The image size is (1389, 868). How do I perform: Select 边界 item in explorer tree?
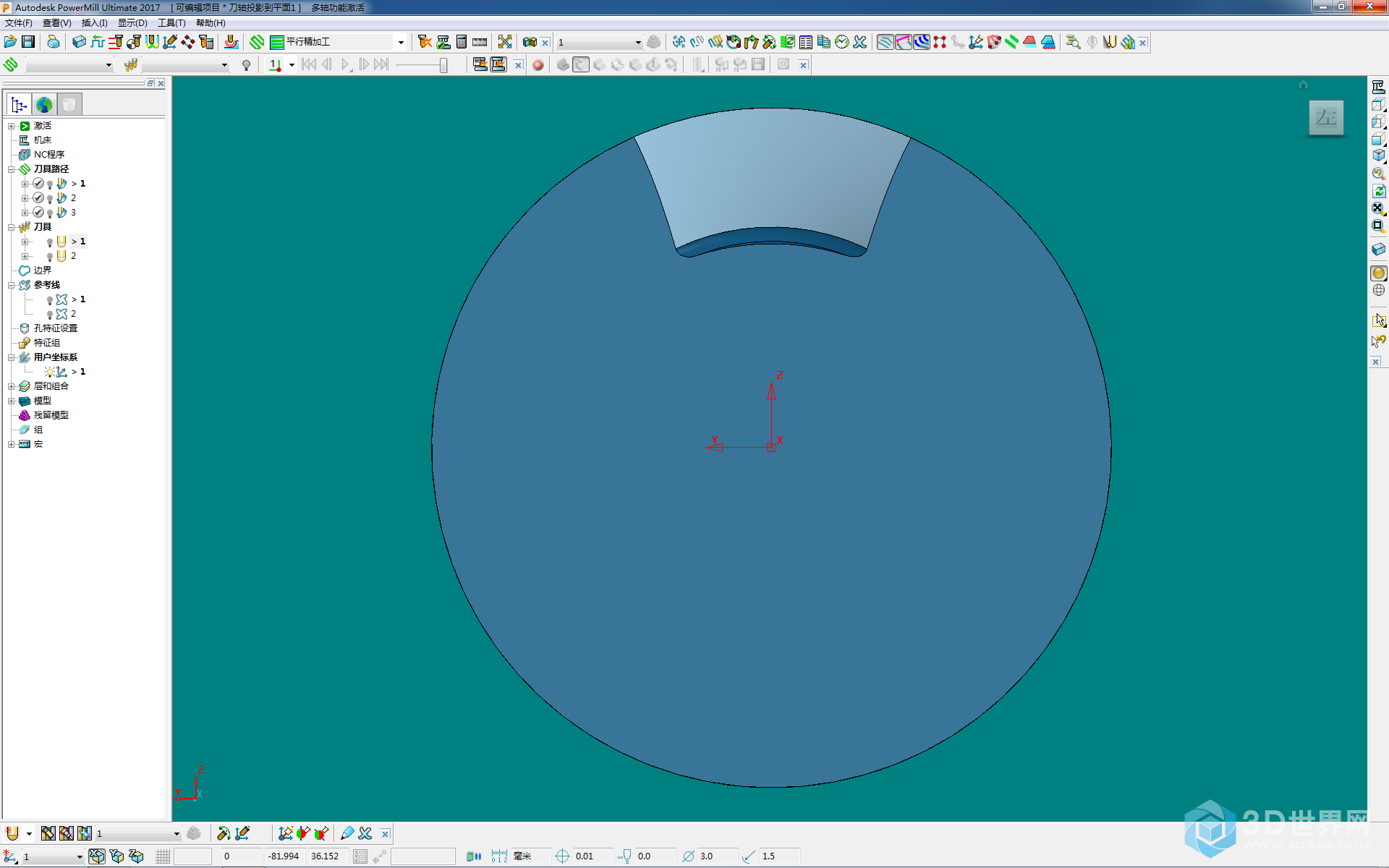click(x=43, y=271)
